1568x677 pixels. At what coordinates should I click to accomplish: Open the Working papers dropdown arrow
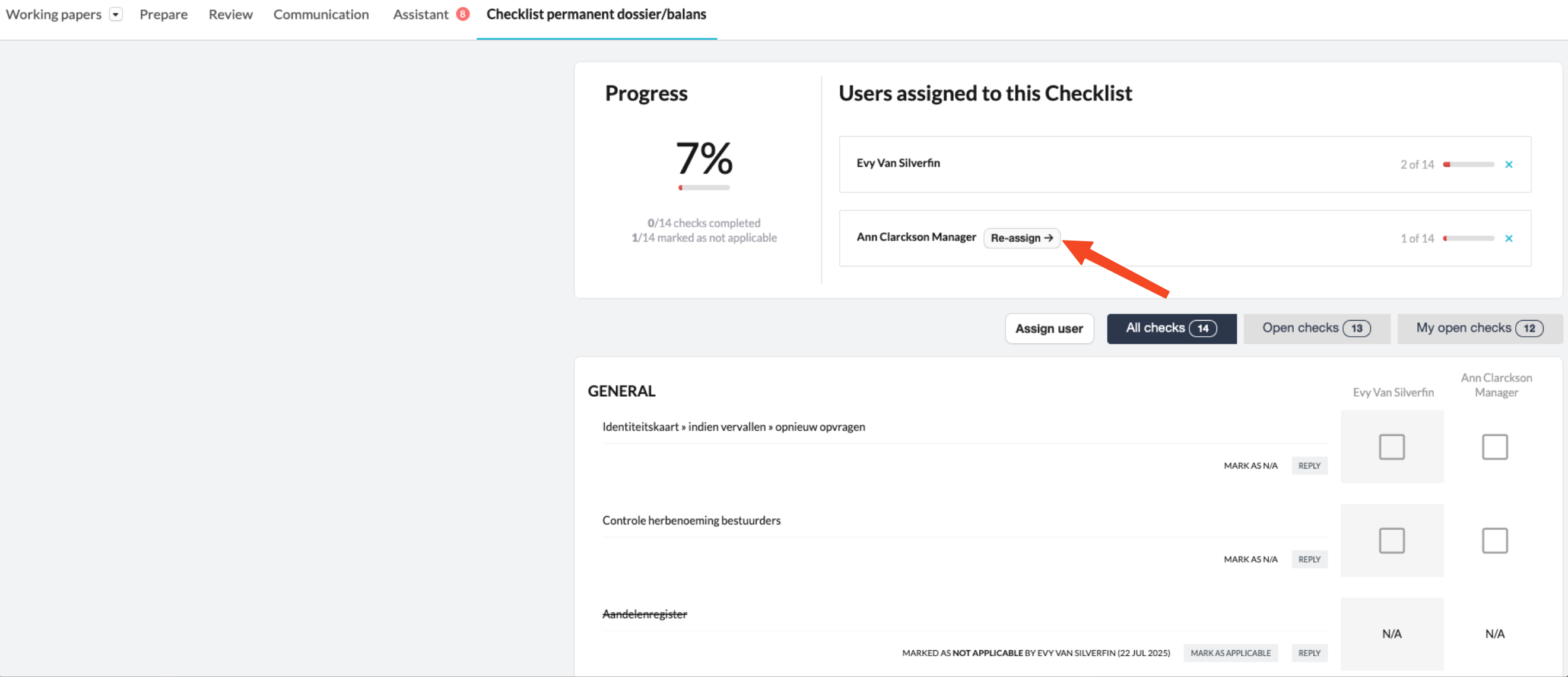click(x=116, y=15)
